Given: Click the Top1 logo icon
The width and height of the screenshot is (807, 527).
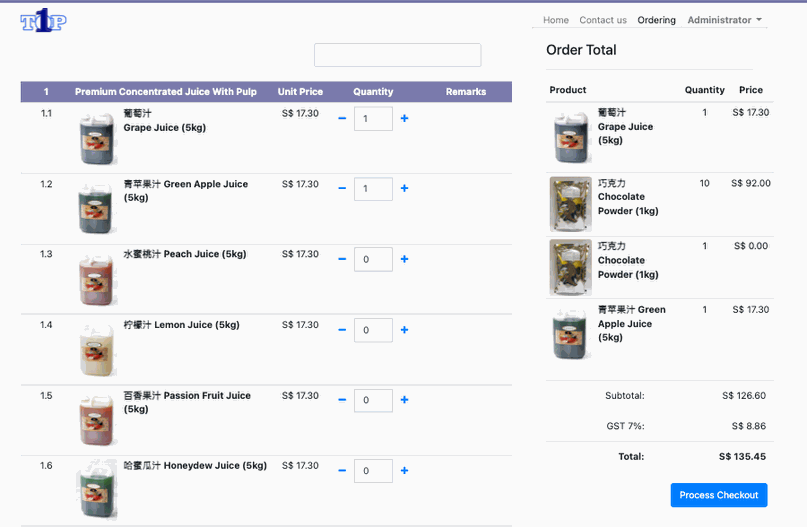Looking at the screenshot, I should pos(43,20).
